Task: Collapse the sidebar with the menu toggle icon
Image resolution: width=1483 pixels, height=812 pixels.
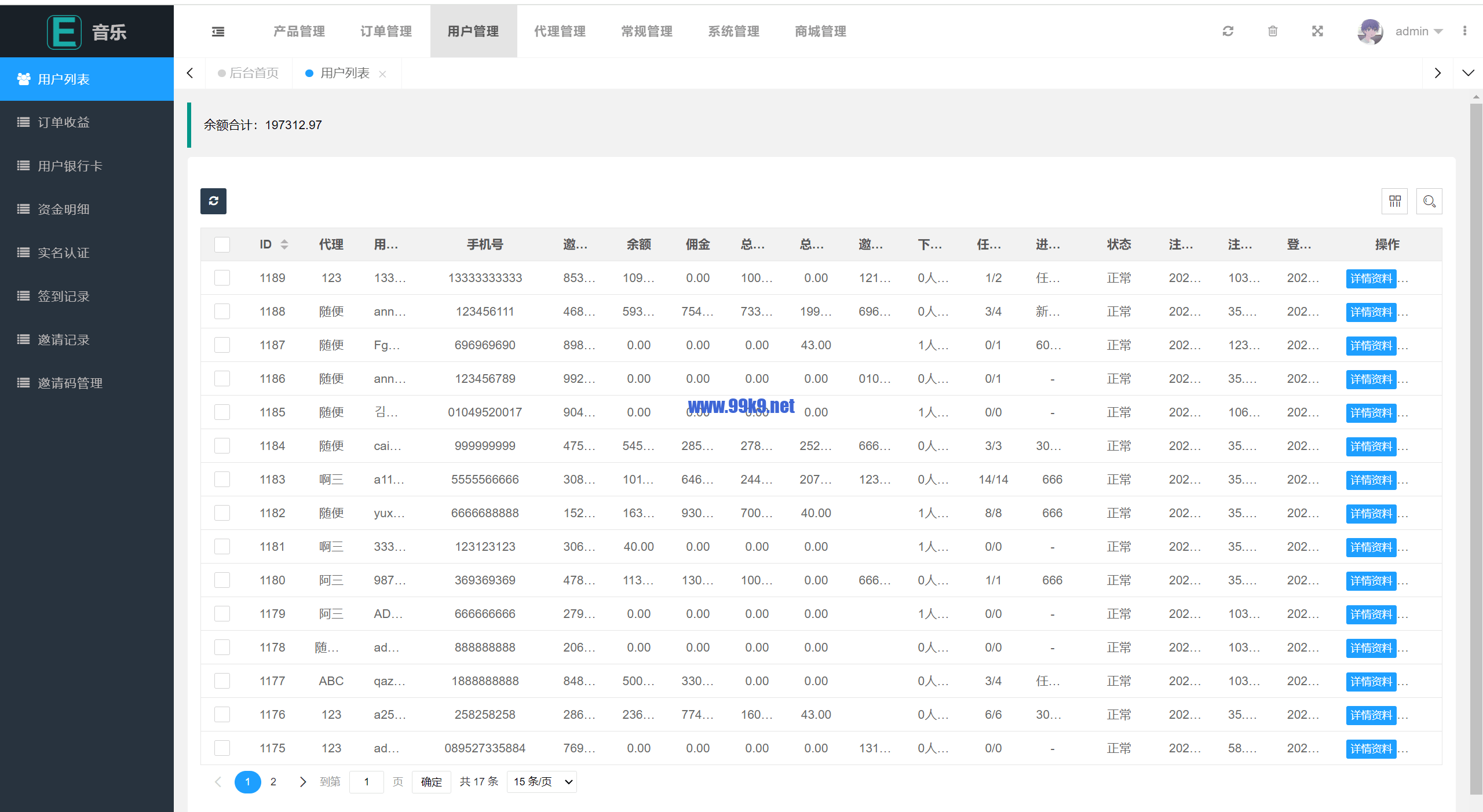Action: click(218, 31)
